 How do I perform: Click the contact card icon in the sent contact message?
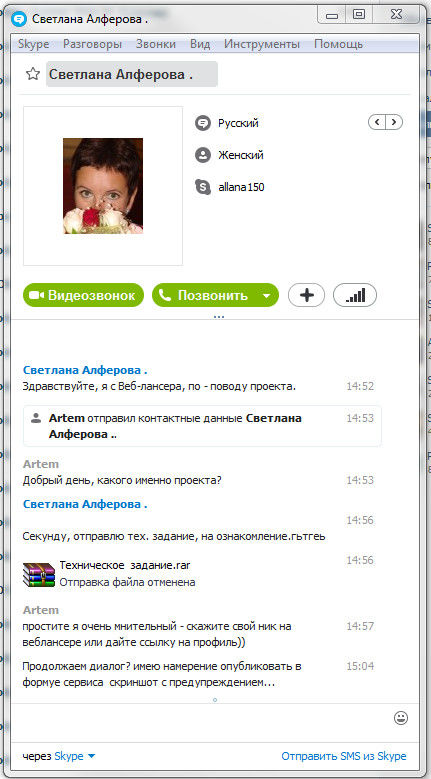coord(35,417)
